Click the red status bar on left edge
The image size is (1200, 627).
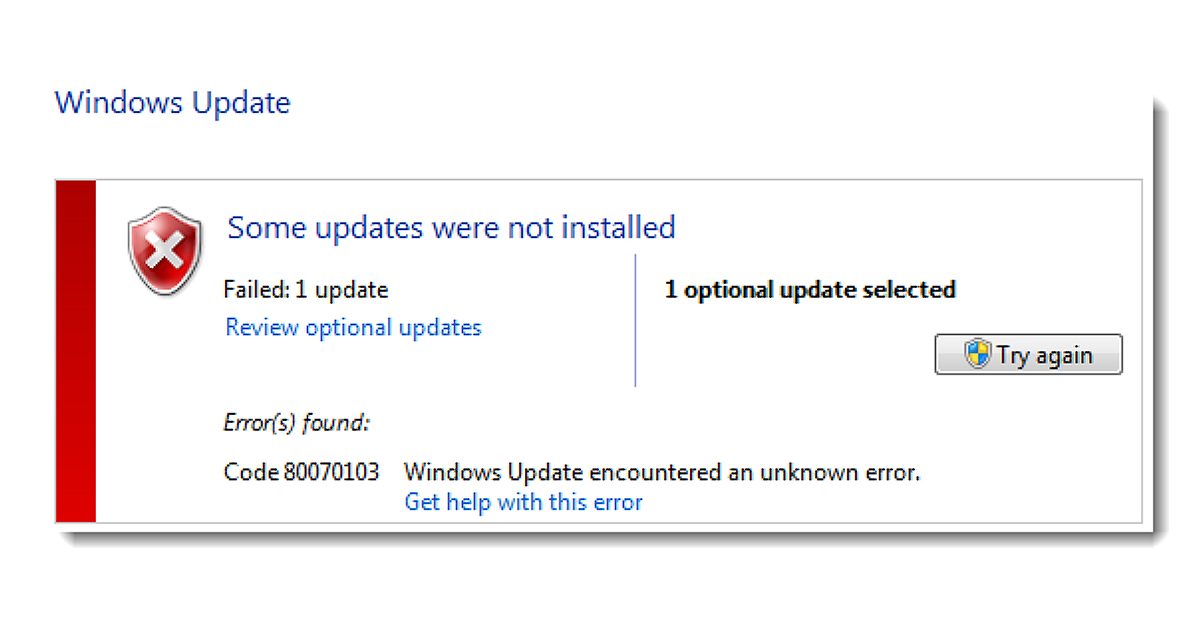(x=76, y=351)
